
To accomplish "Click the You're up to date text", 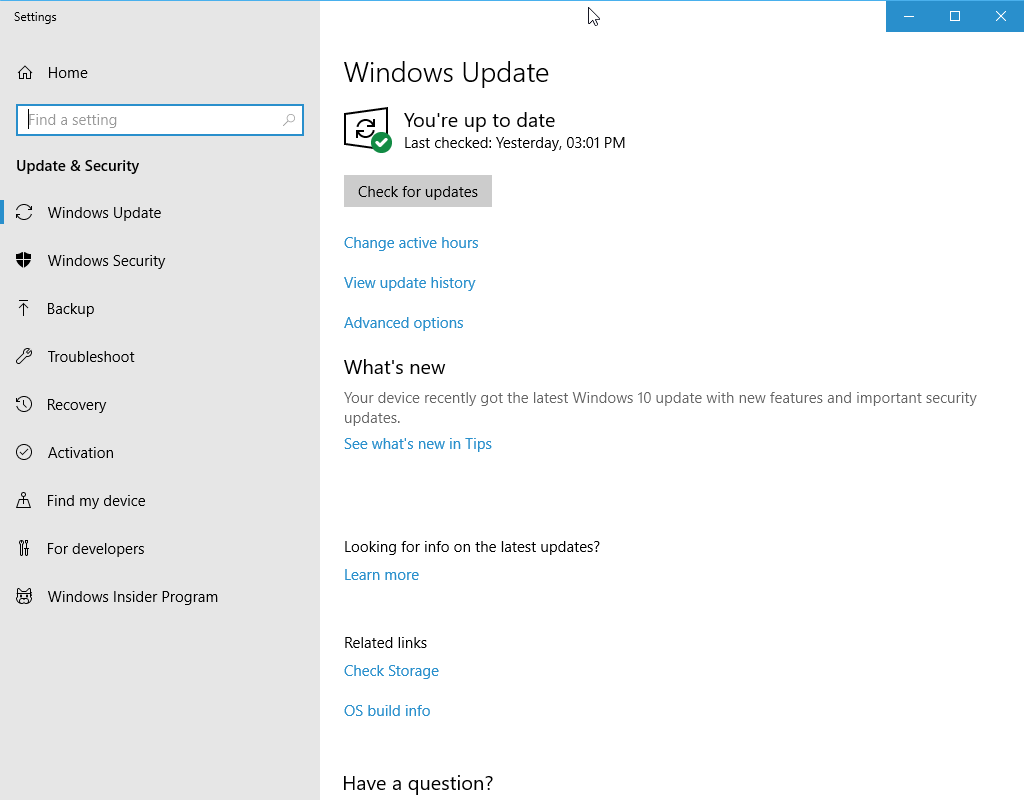I will [479, 120].
